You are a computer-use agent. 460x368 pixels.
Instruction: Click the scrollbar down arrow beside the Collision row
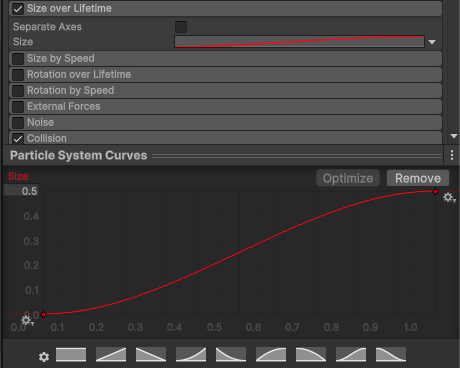coord(454,136)
